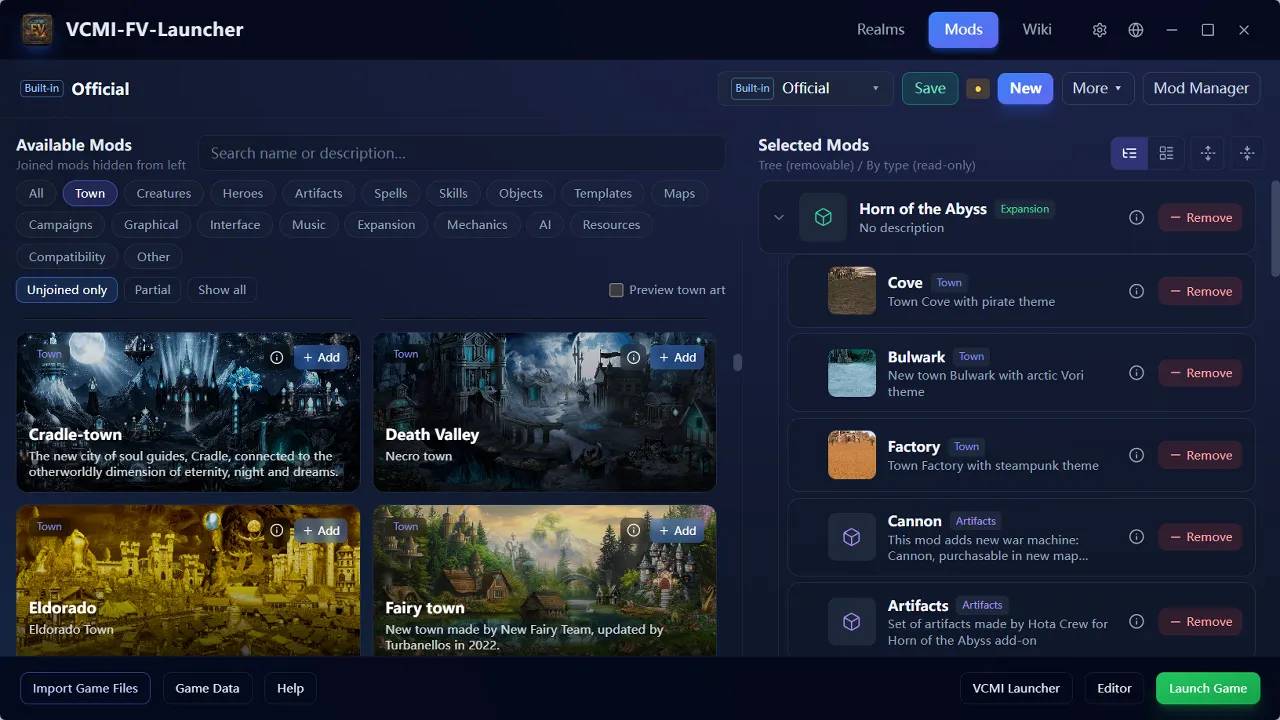Open the Factory town thumbnail
This screenshot has height=720, width=1280.
coord(852,455)
